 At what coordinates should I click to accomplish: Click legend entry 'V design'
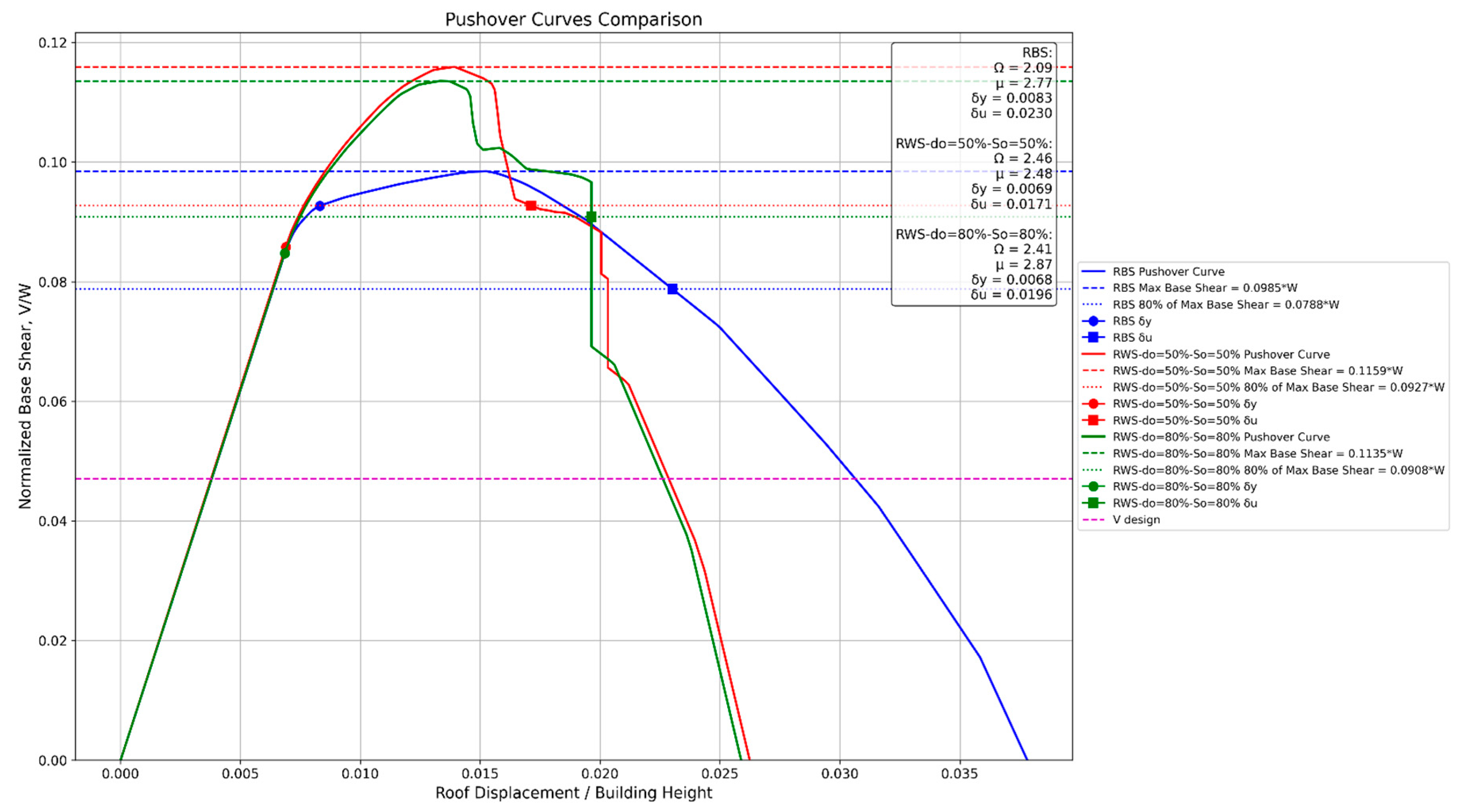click(x=1136, y=520)
